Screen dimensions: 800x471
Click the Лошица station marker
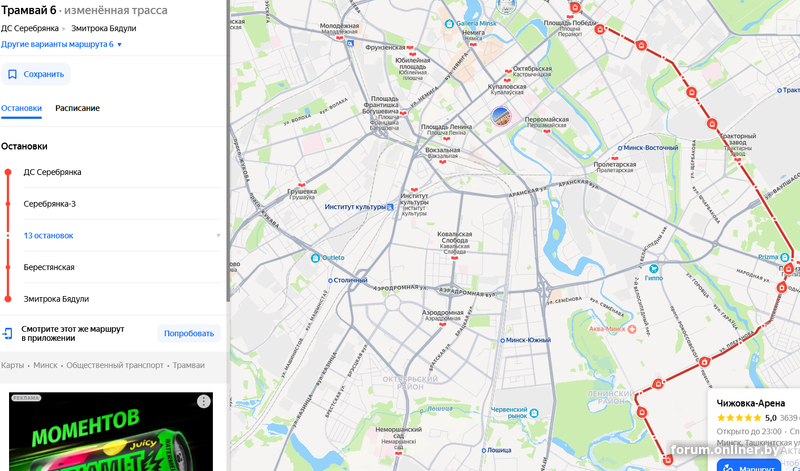coord(483,451)
